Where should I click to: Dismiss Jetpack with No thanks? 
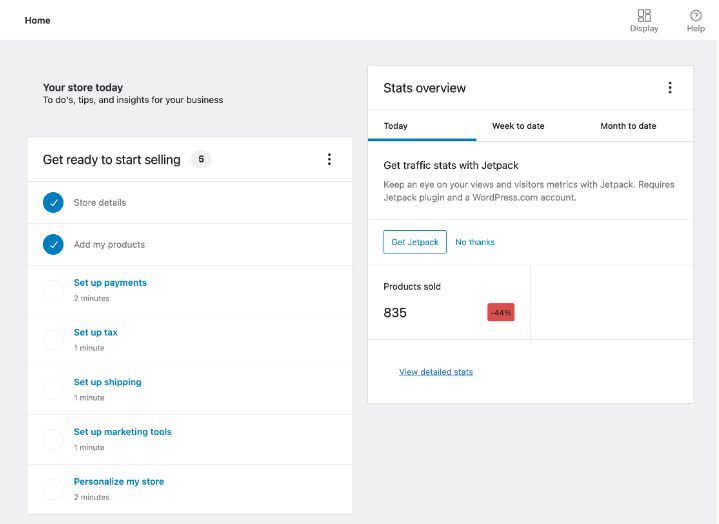pos(475,242)
